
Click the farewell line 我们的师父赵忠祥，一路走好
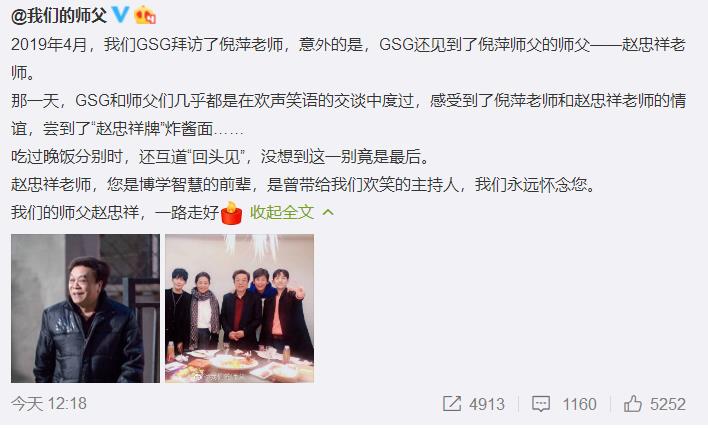tap(115, 212)
